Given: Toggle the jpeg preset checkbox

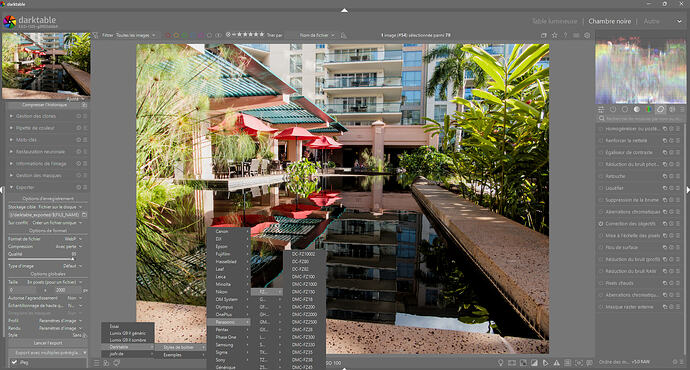Looking at the screenshot, I should point(15,363).
